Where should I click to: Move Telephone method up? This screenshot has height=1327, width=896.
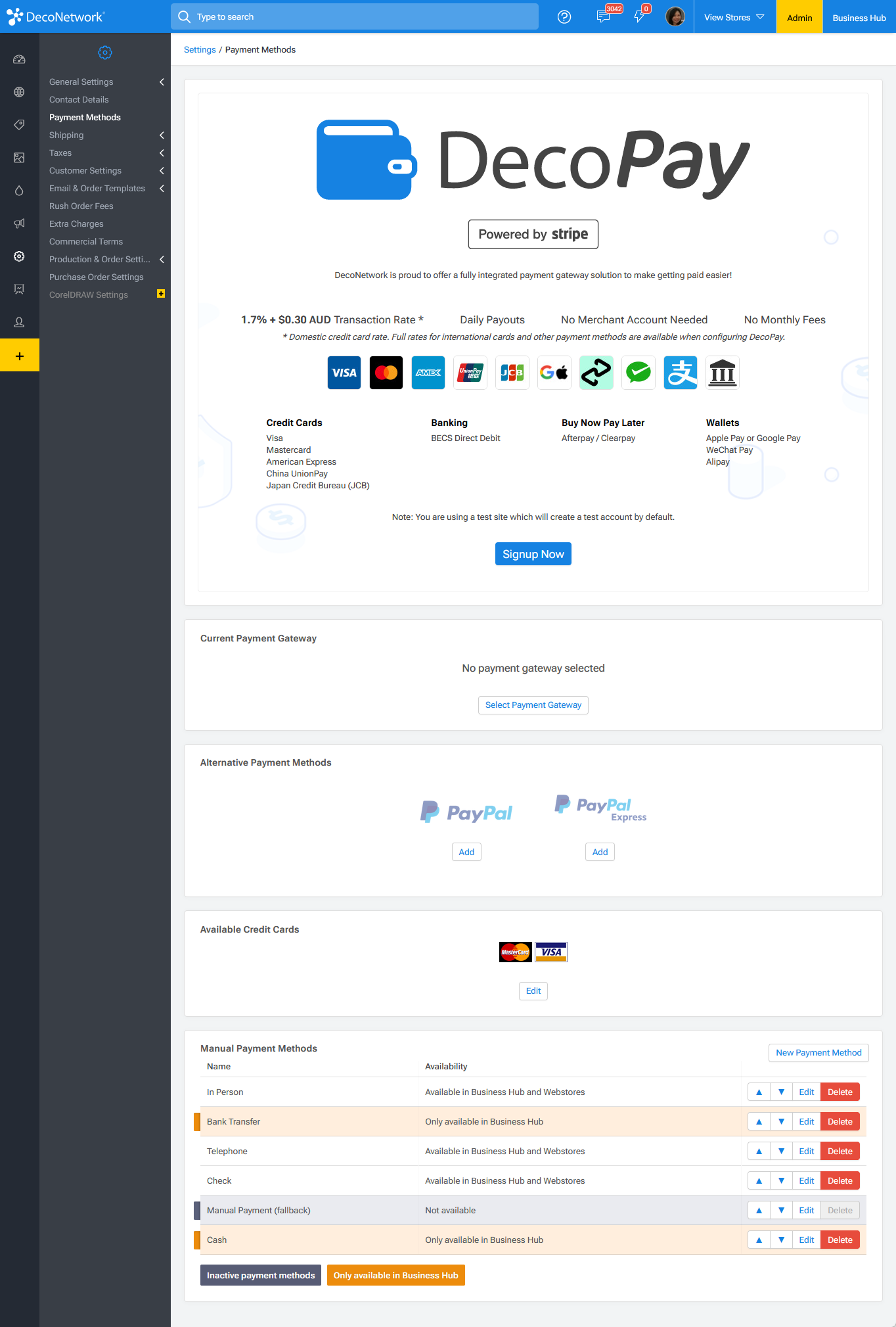coord(759,1151)
